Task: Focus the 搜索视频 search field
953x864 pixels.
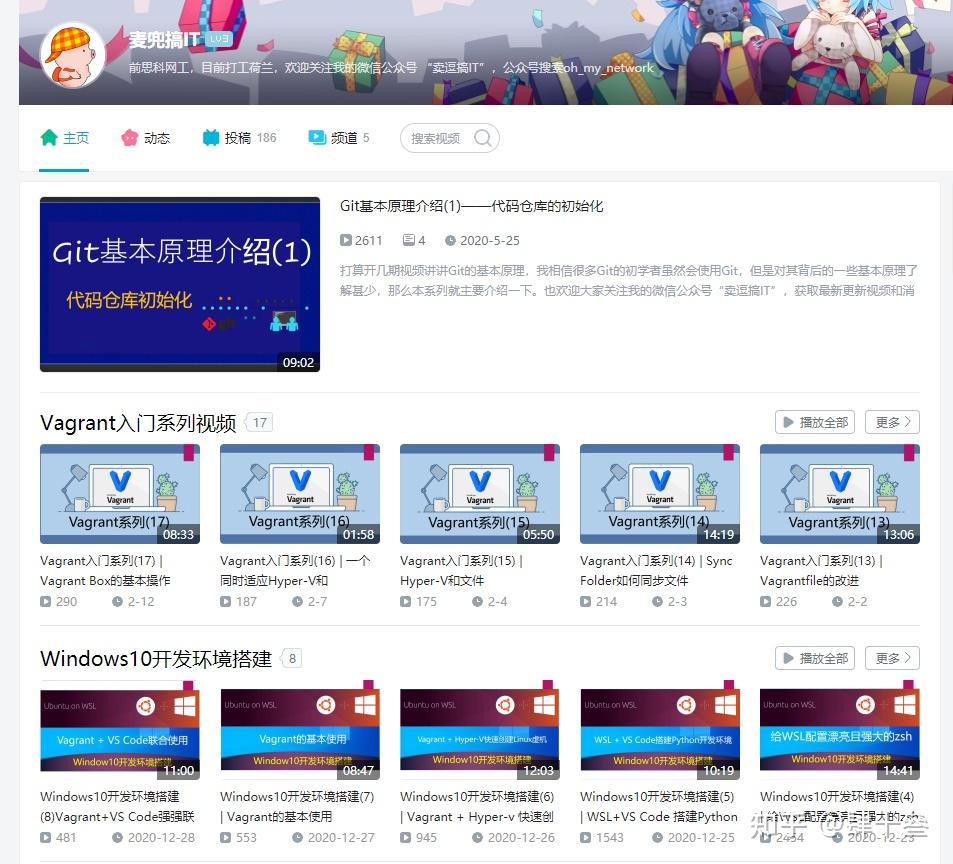Action: 450,139
